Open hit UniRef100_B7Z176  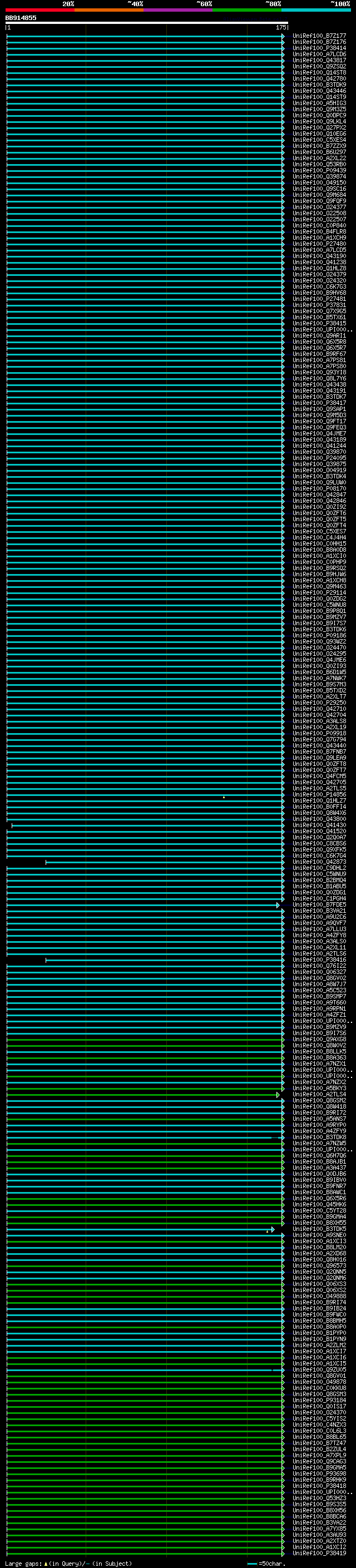pyautogui.click(x=319, y=42)
